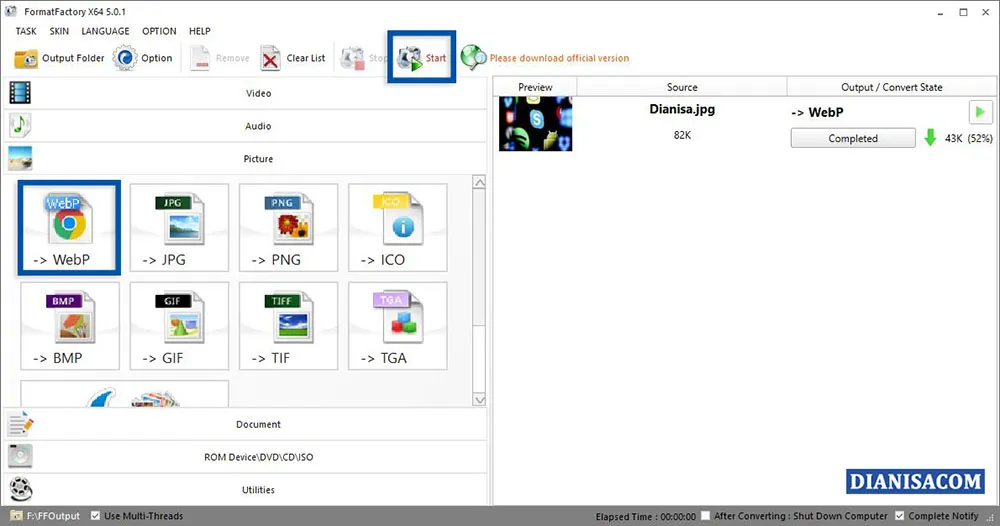Screen dimensions: 1000x526
Task: Click the Completed progress bar
Action: click(x=853, y=138)
